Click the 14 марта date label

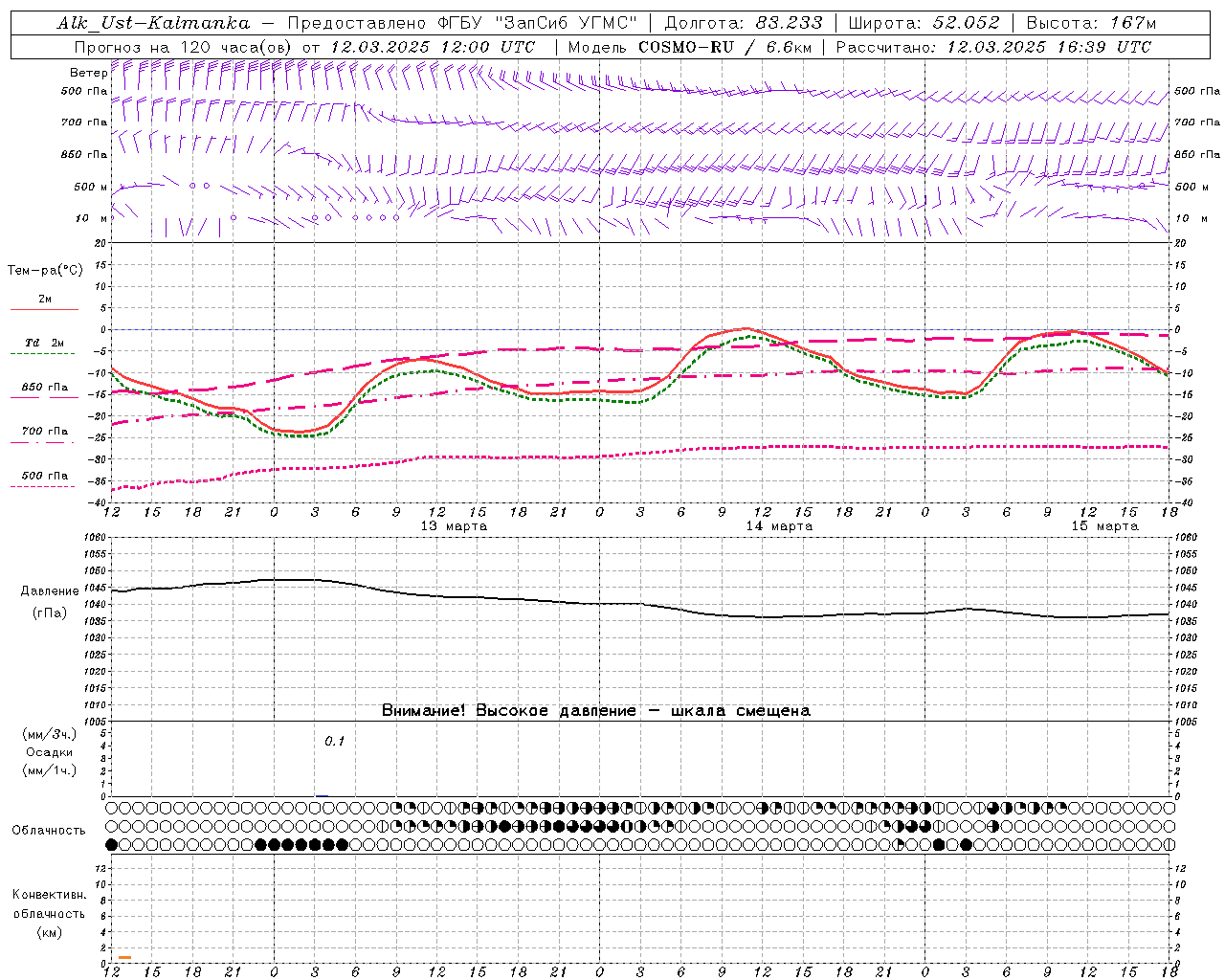pos(779,526)
